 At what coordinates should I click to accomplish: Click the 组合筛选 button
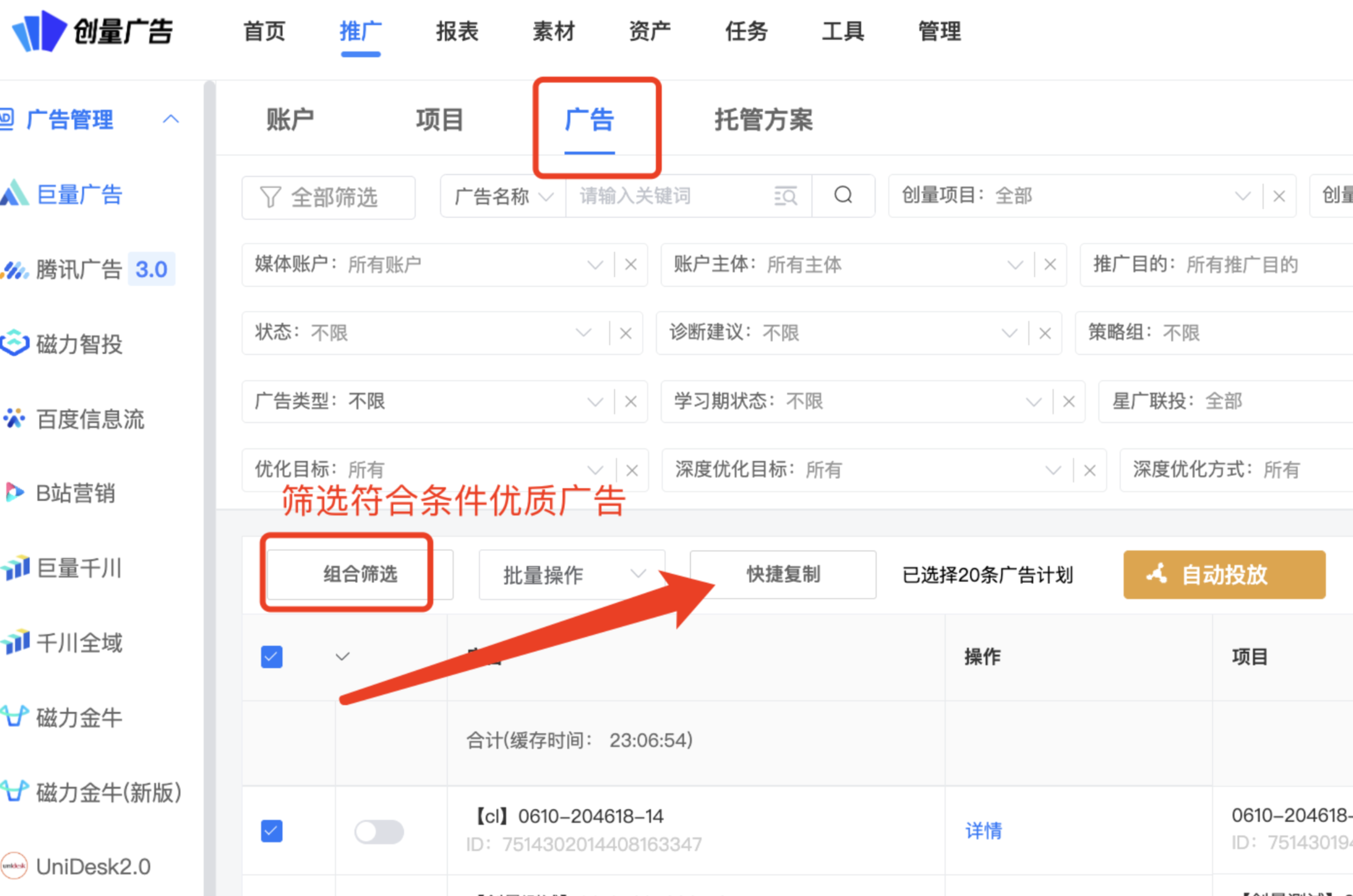(x=360, y=574)
